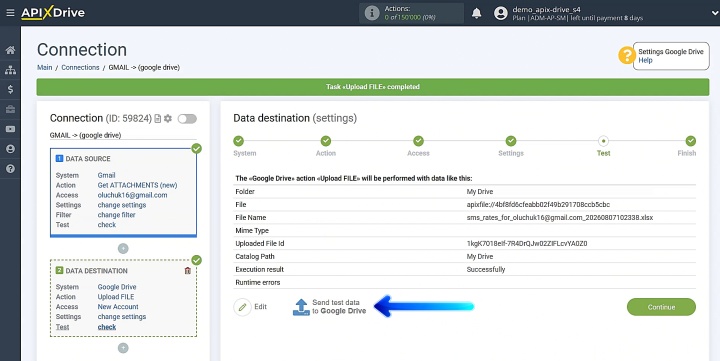This screenshot has width=720, height=361.
Task: Open the home icon in sidebar
Action: (x=10, y=50)
